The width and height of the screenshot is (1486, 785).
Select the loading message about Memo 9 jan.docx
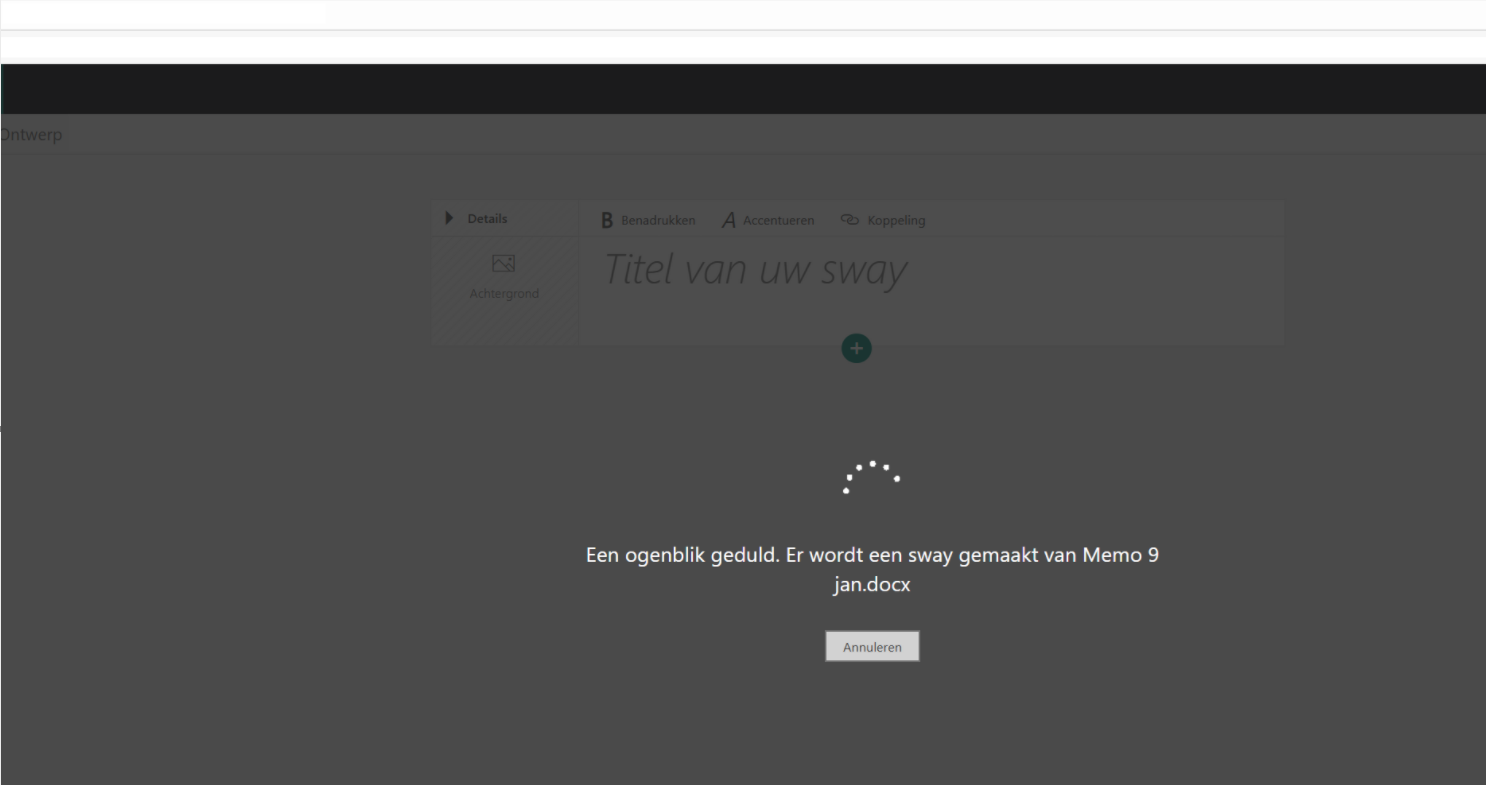(872, 570)
